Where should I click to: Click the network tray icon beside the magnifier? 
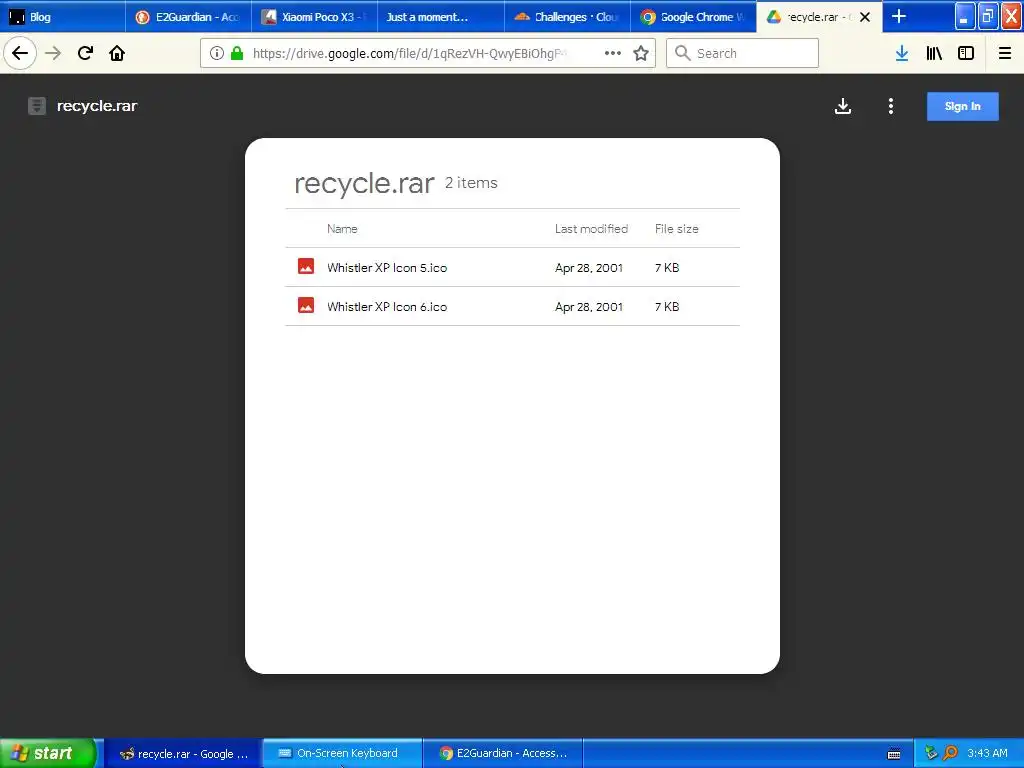(931, 753)
